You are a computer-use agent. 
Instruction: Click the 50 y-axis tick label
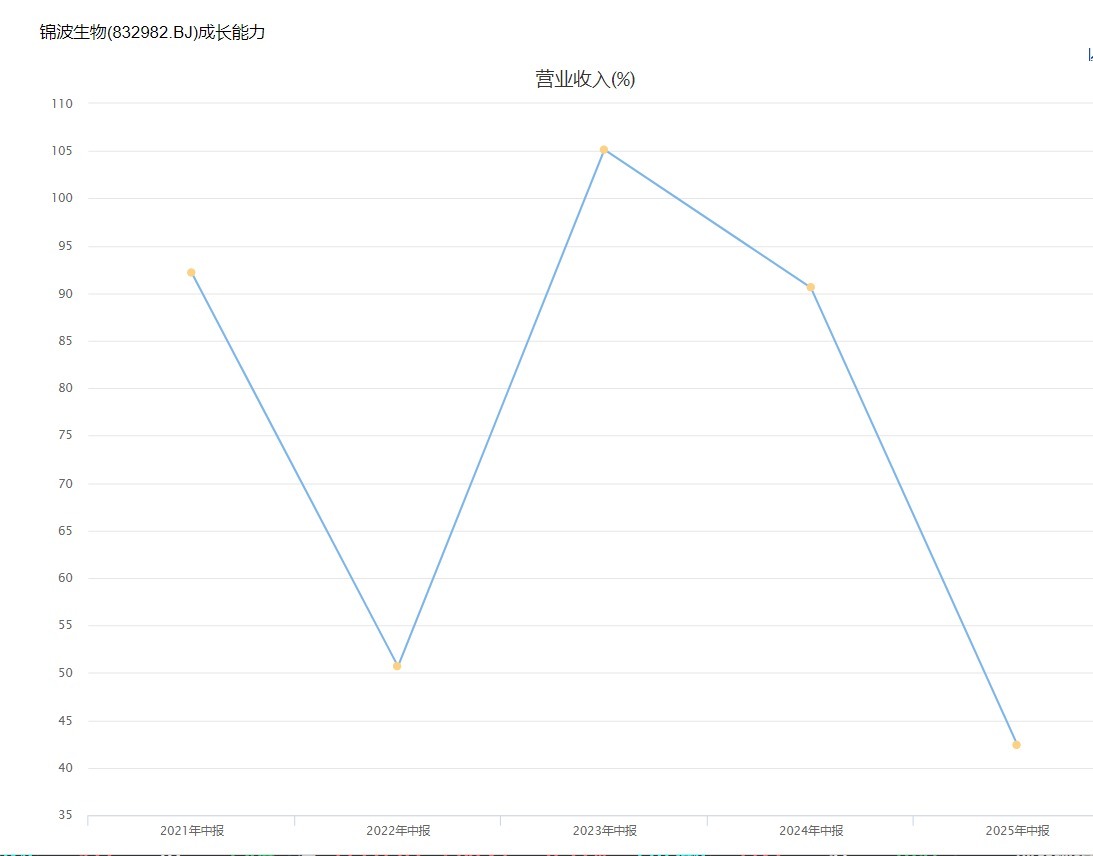point(65,673)
